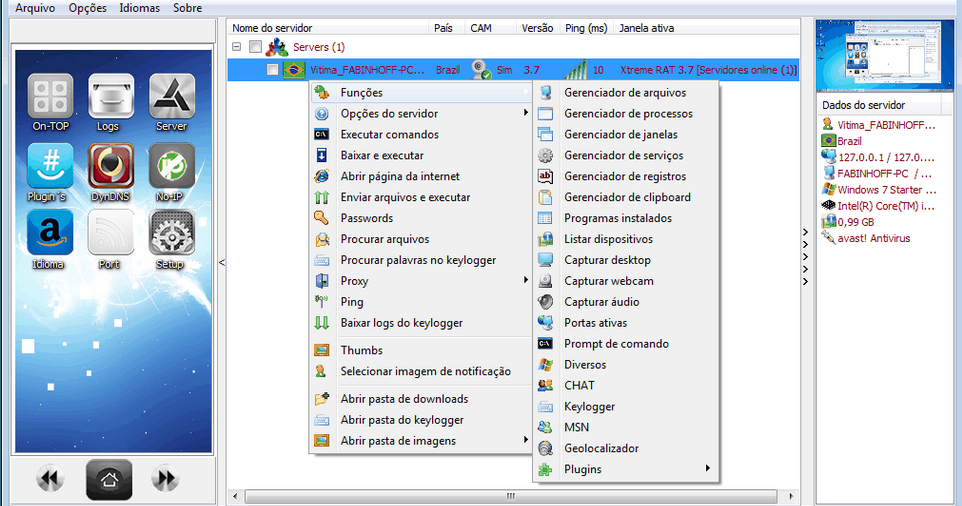The width and height of the screenshot is (962, 506).
Task: Open Gerenciador de janelas
Action: [625, 134]
